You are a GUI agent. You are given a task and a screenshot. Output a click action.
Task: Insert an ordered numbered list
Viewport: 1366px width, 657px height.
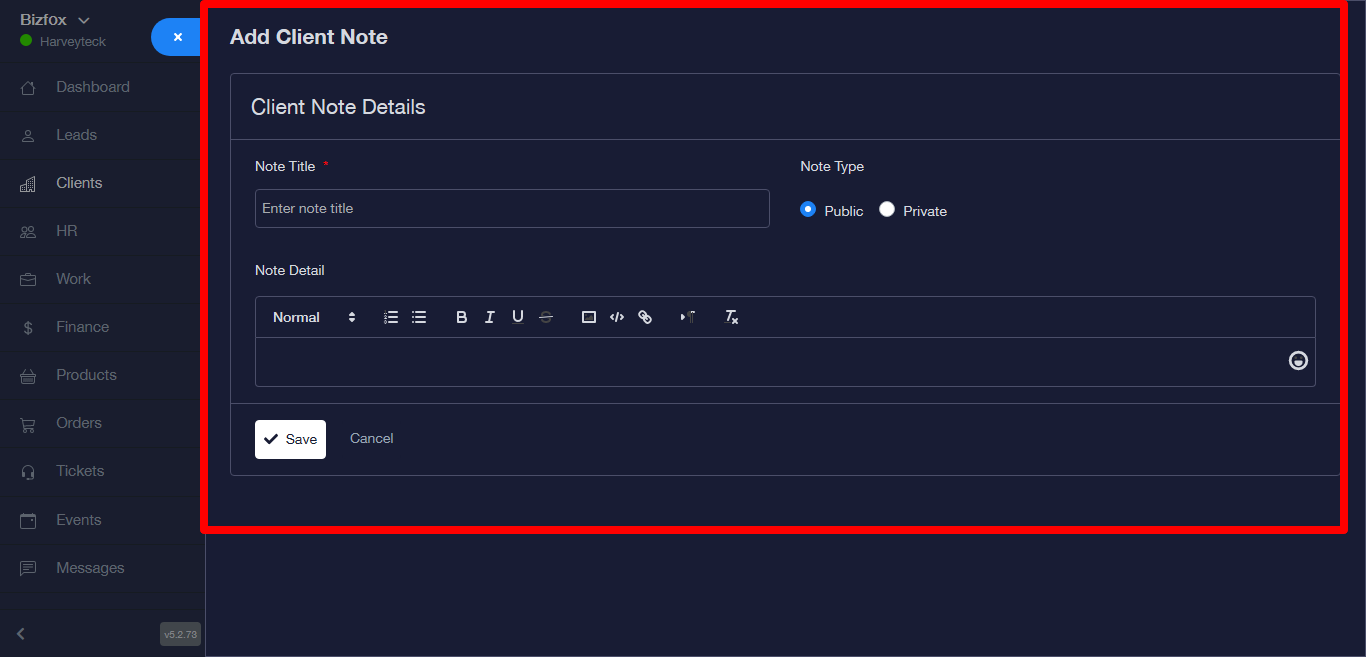(x=391, y=317)
